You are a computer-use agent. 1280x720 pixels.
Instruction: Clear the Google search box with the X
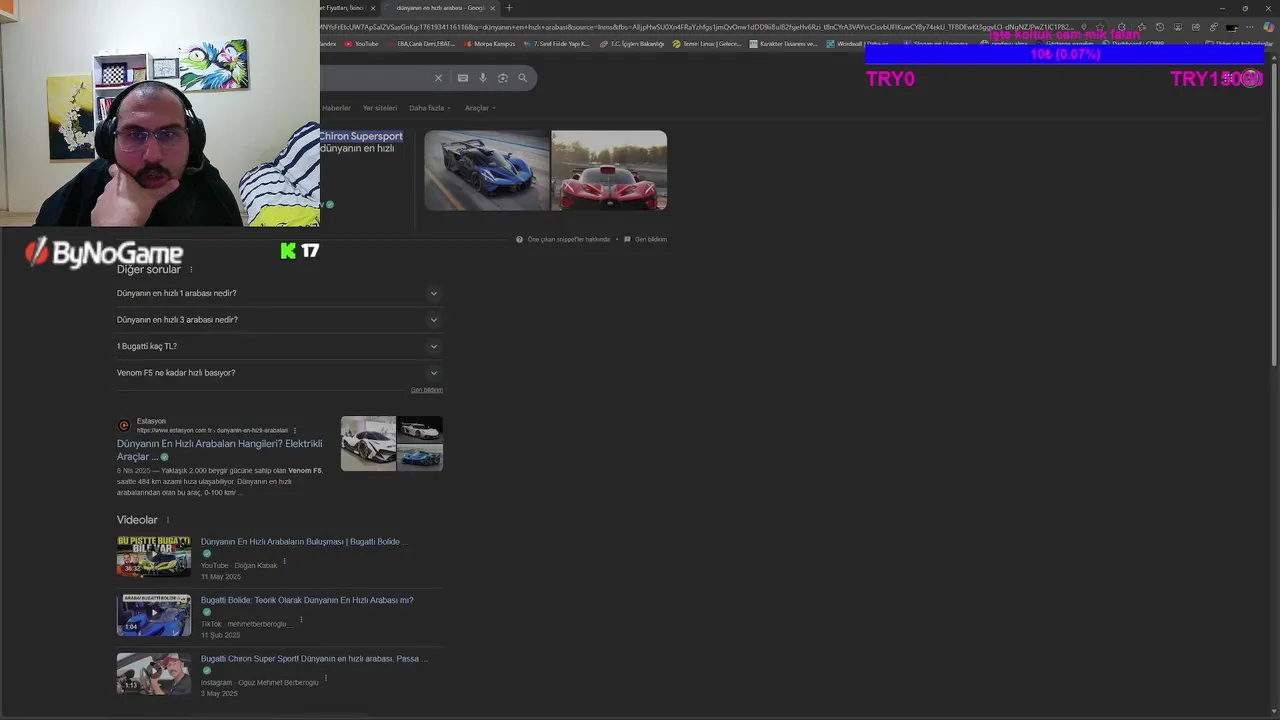438,78
